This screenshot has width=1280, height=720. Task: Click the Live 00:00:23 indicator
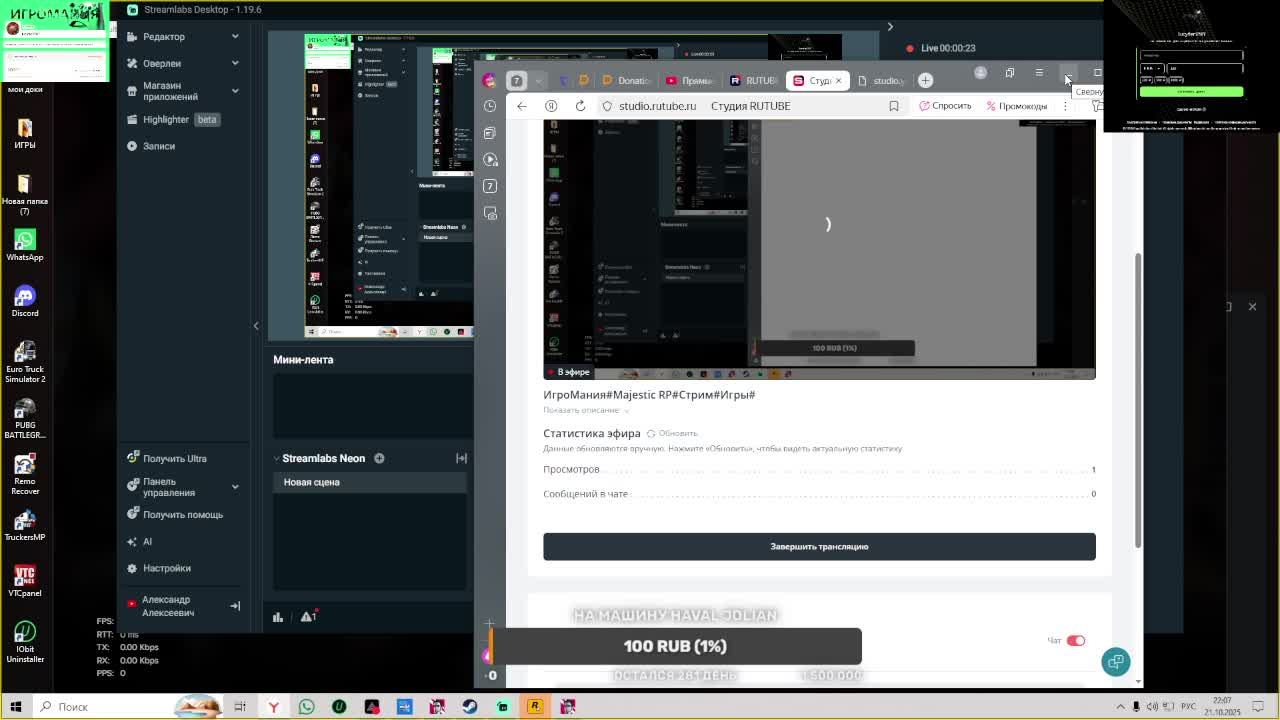940,48
